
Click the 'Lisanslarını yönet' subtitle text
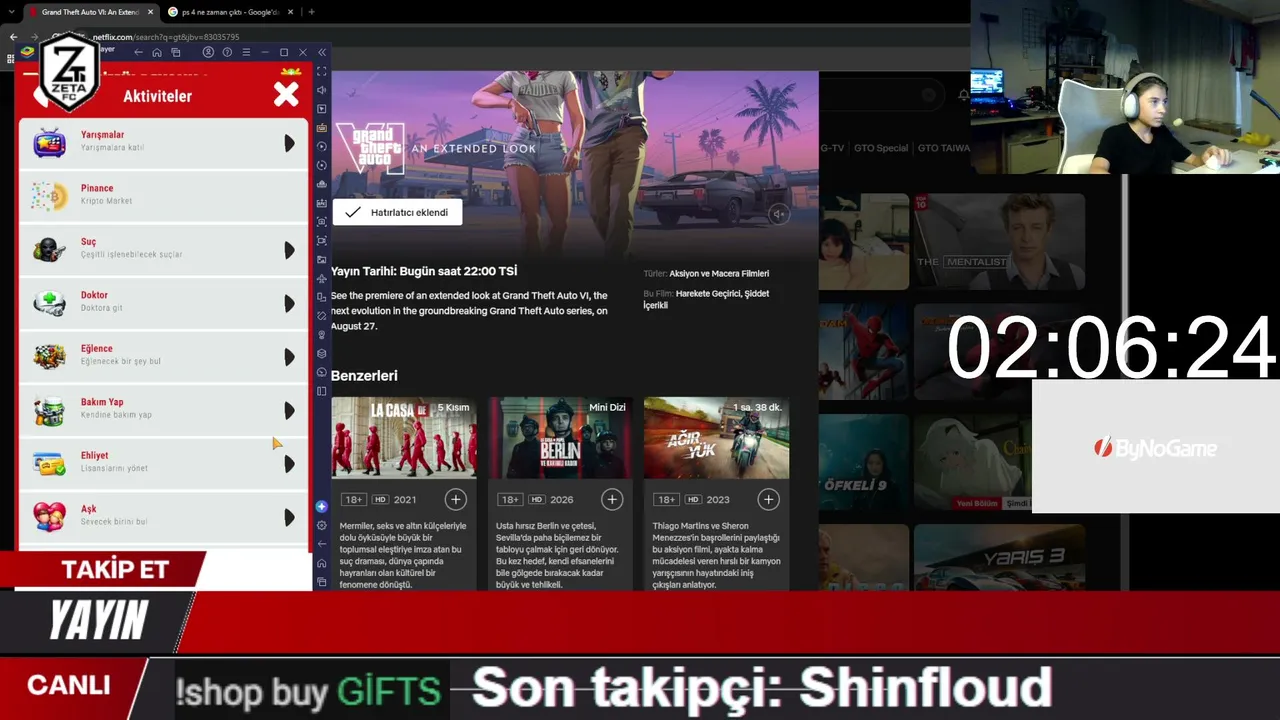tap(114, 468)
